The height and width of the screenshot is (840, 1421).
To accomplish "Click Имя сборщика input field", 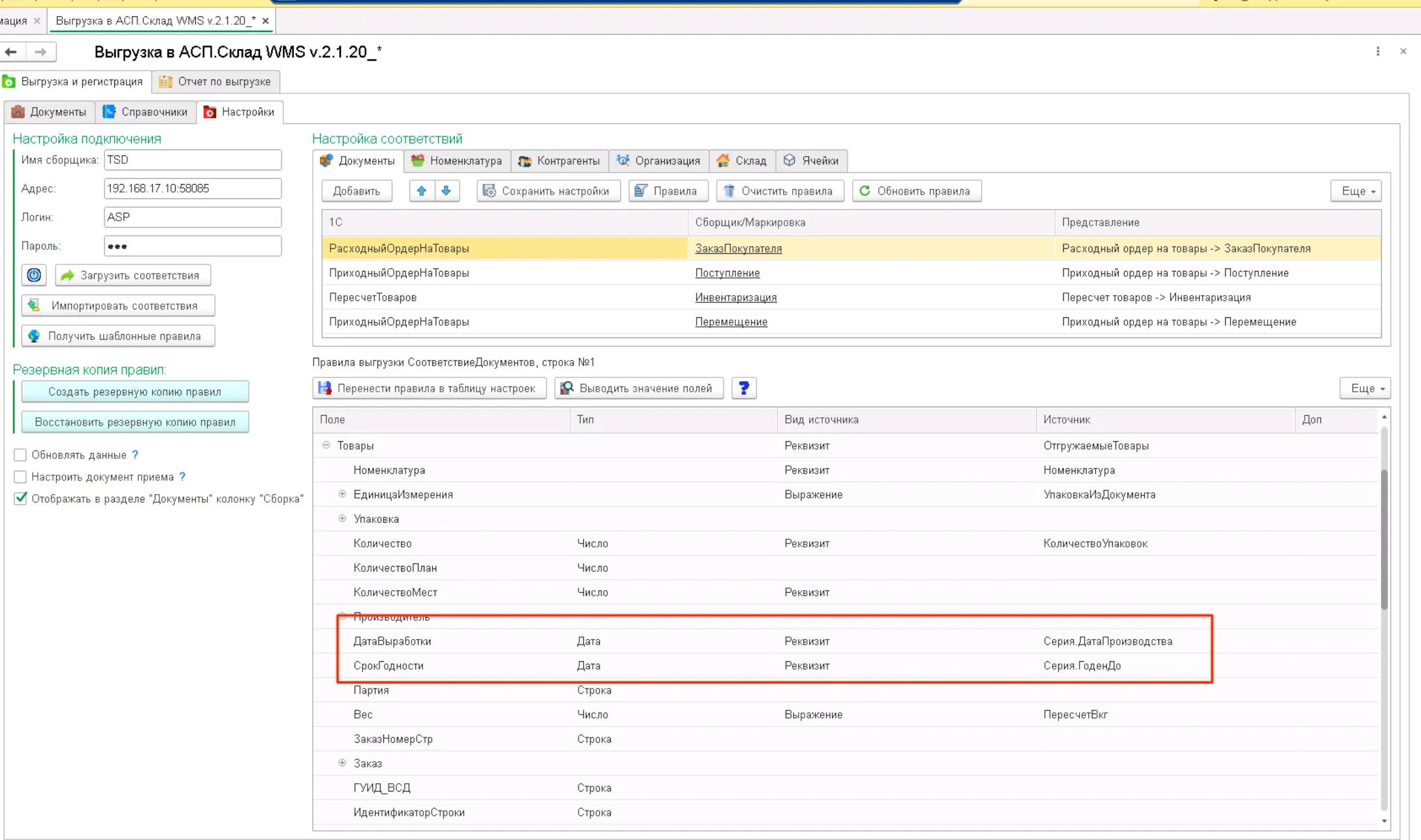I will click(193, 160).
